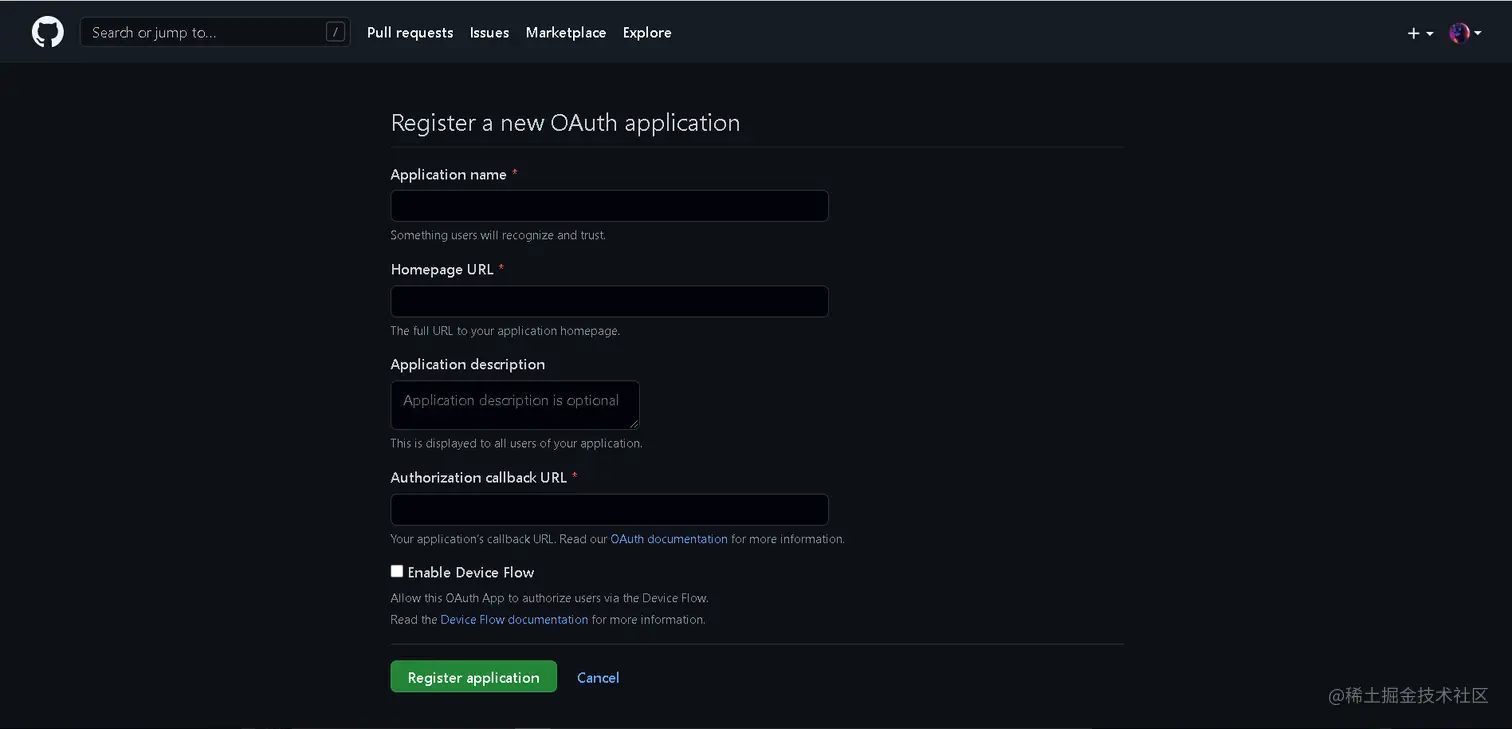The width and height of the screenshot is (1512, 729).
Task: Click 'The full URL to your application homepage.' text
Action: 505,331
